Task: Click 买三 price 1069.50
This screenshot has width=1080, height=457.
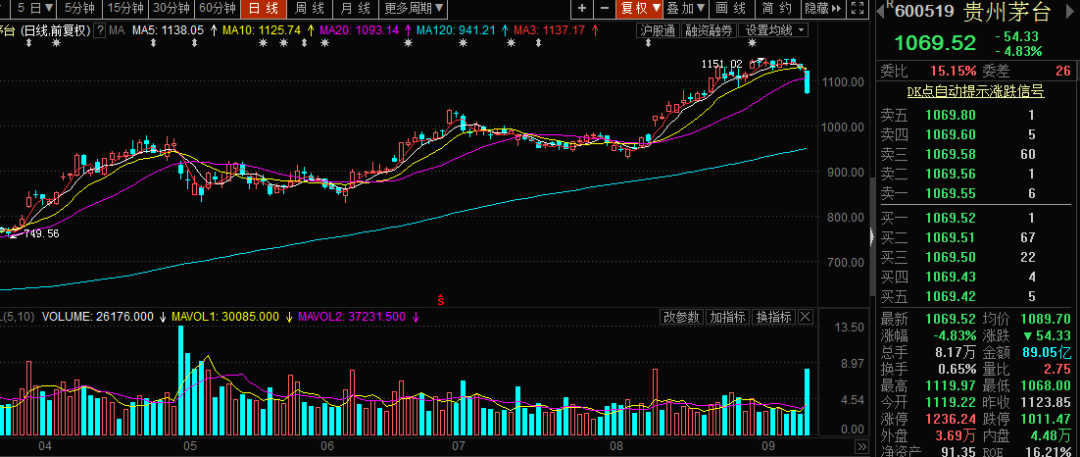Action: click(950, 257)
